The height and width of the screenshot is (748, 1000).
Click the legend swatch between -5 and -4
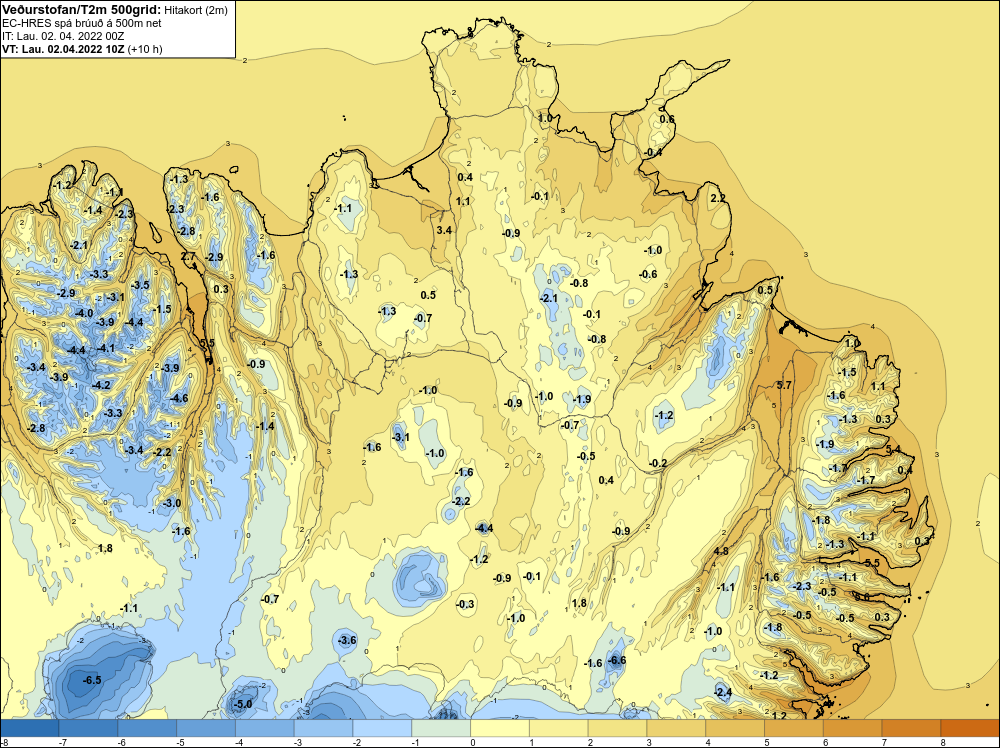coord(205,728)
